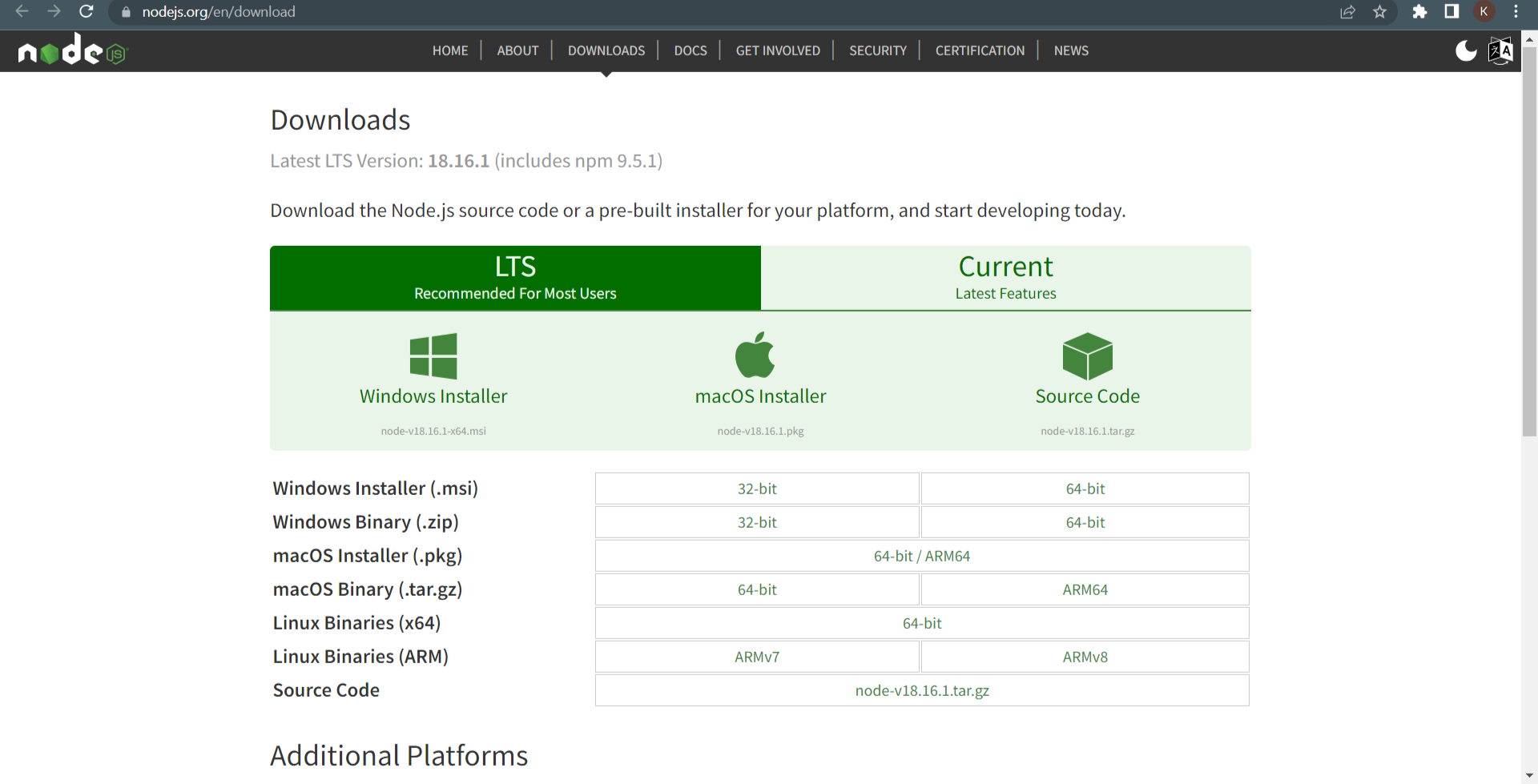
Task: Click node-v18.16.1.pkg filename
Action: (x=760, y=431)
